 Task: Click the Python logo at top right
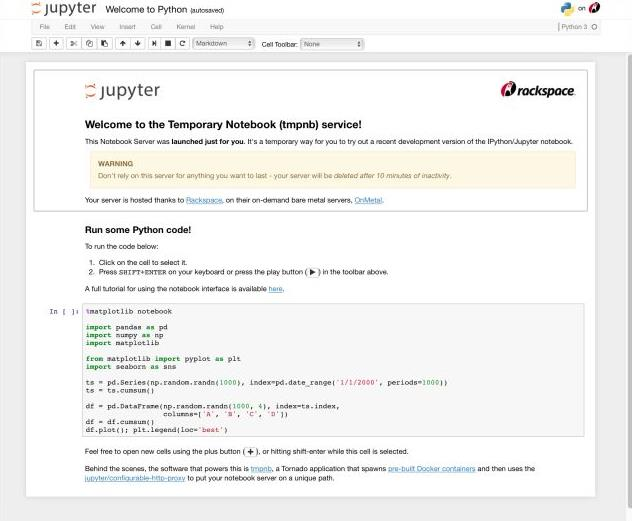(567, 8)
